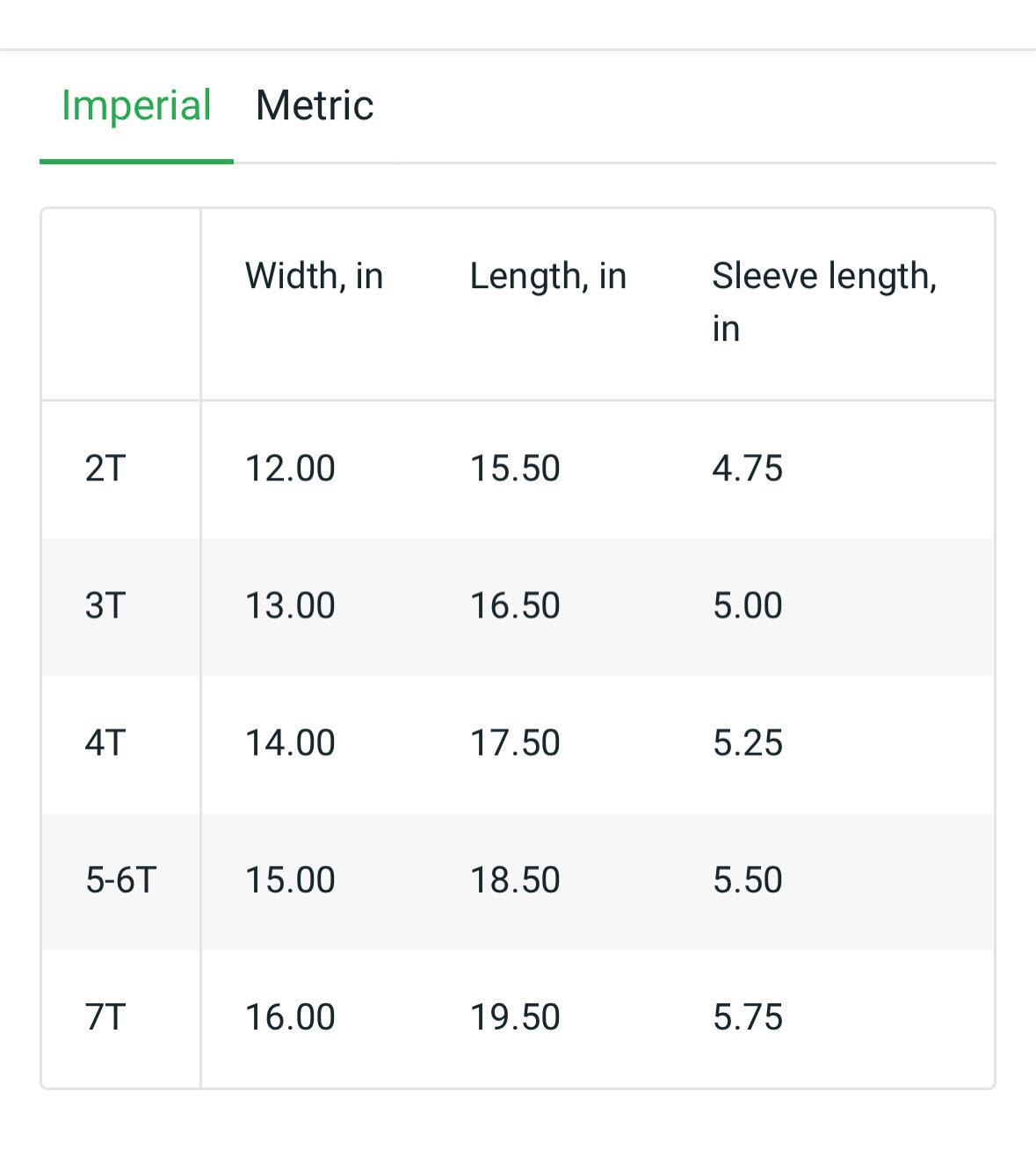Select the Imperial tab

(x=136, y=106)
